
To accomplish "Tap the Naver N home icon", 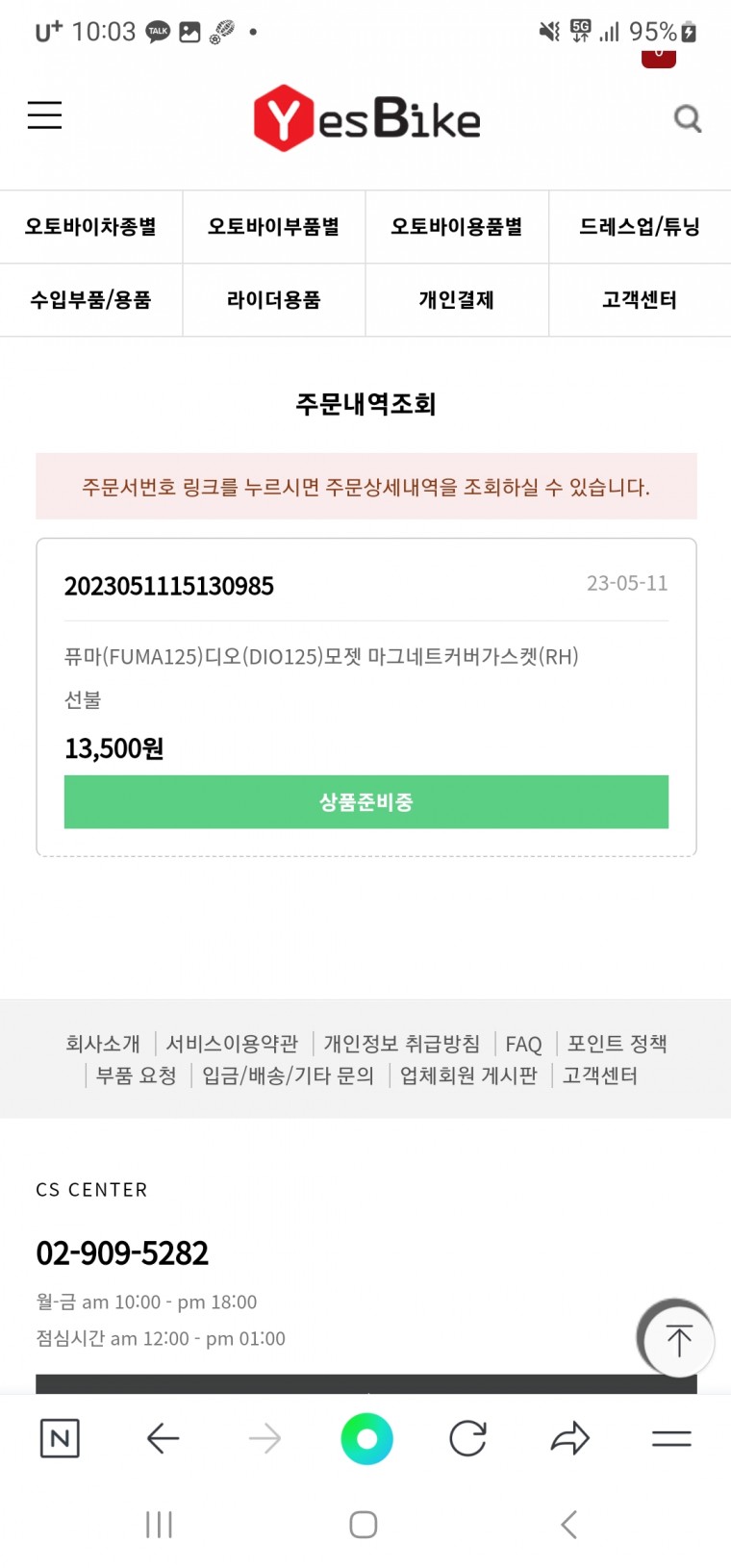I will pyautogui.click(x=60, y=1438).
